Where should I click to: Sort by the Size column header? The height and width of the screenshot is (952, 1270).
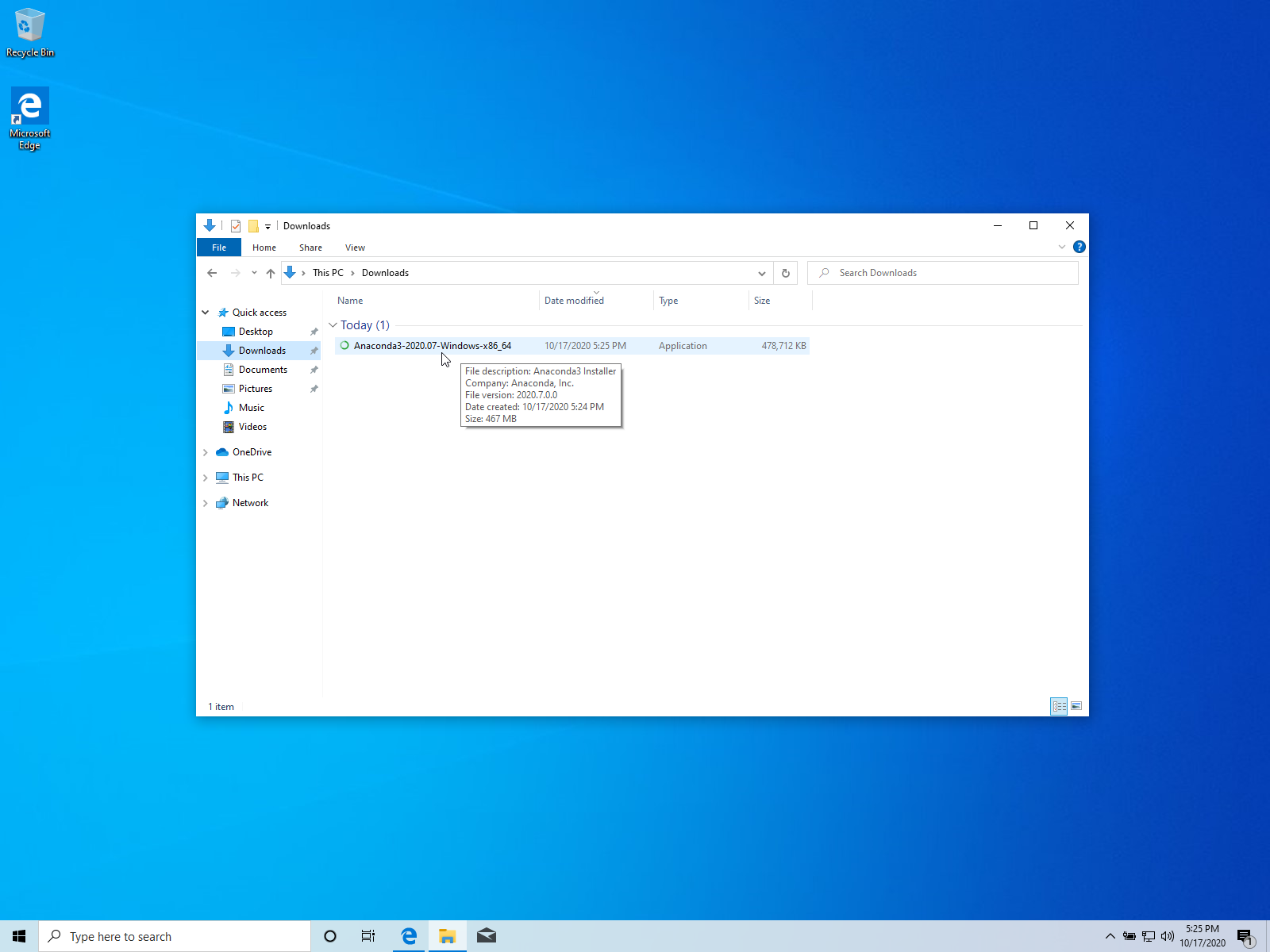click(x=780, y=301)
